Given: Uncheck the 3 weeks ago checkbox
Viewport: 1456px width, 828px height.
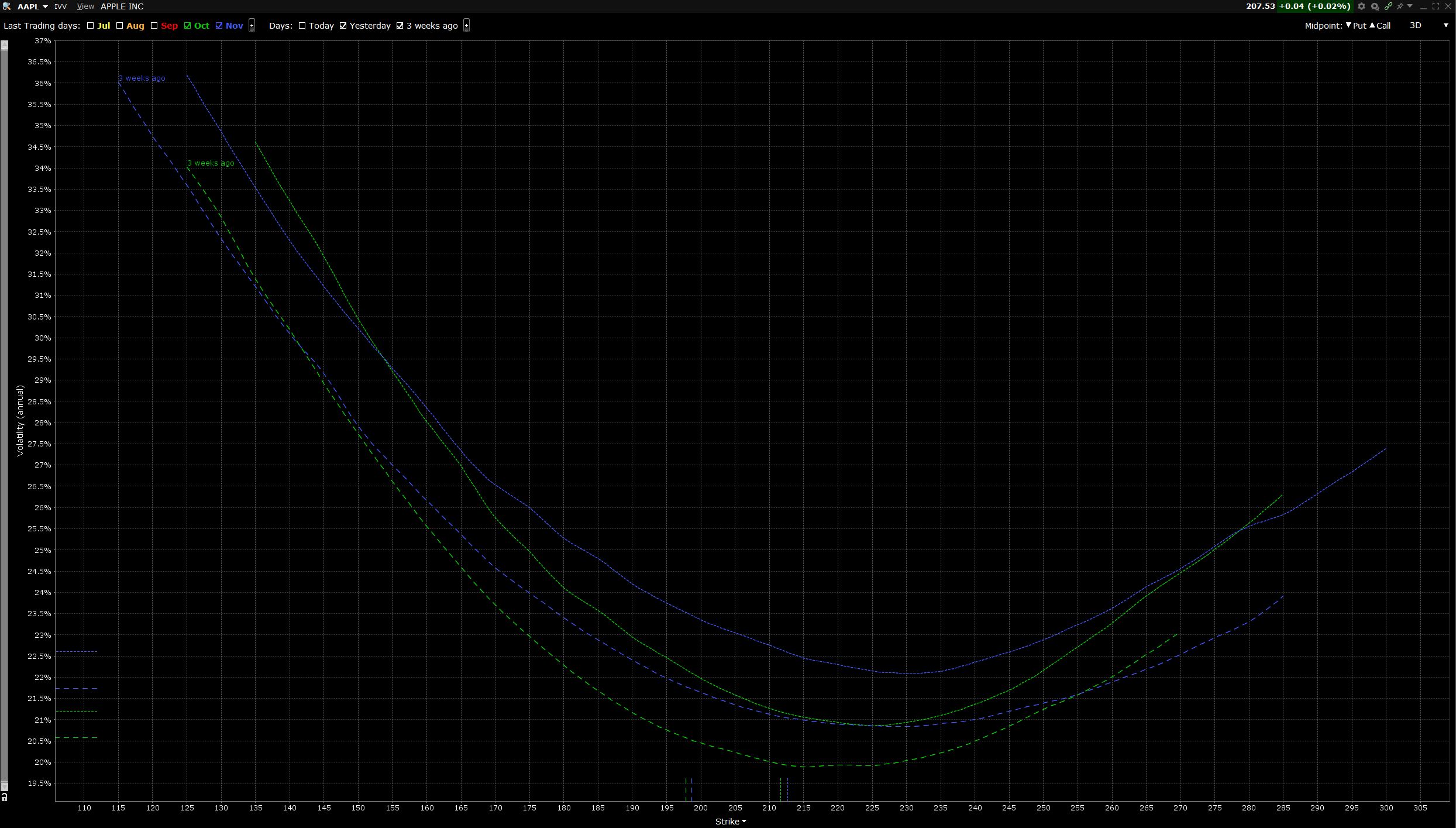Looking at the screenshot, I should coord(400,26).
